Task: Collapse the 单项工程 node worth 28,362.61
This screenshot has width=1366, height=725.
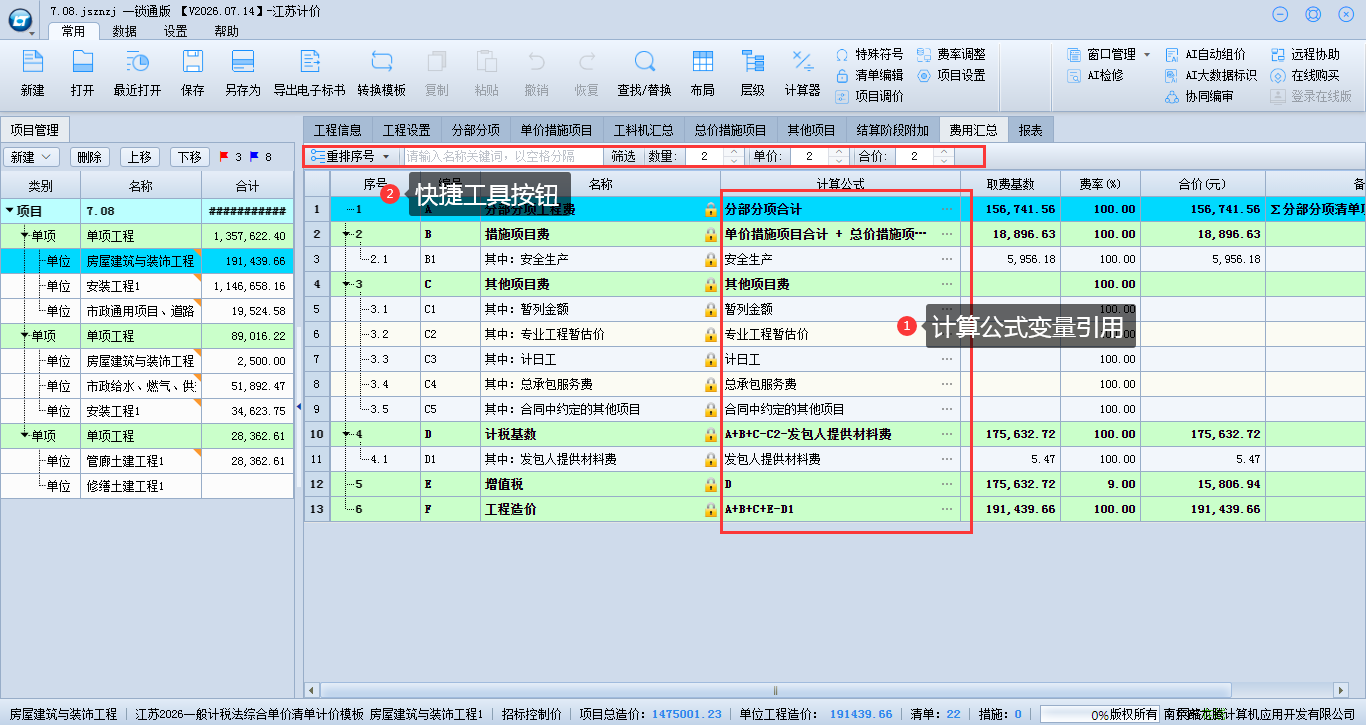Action: (25, 436)
